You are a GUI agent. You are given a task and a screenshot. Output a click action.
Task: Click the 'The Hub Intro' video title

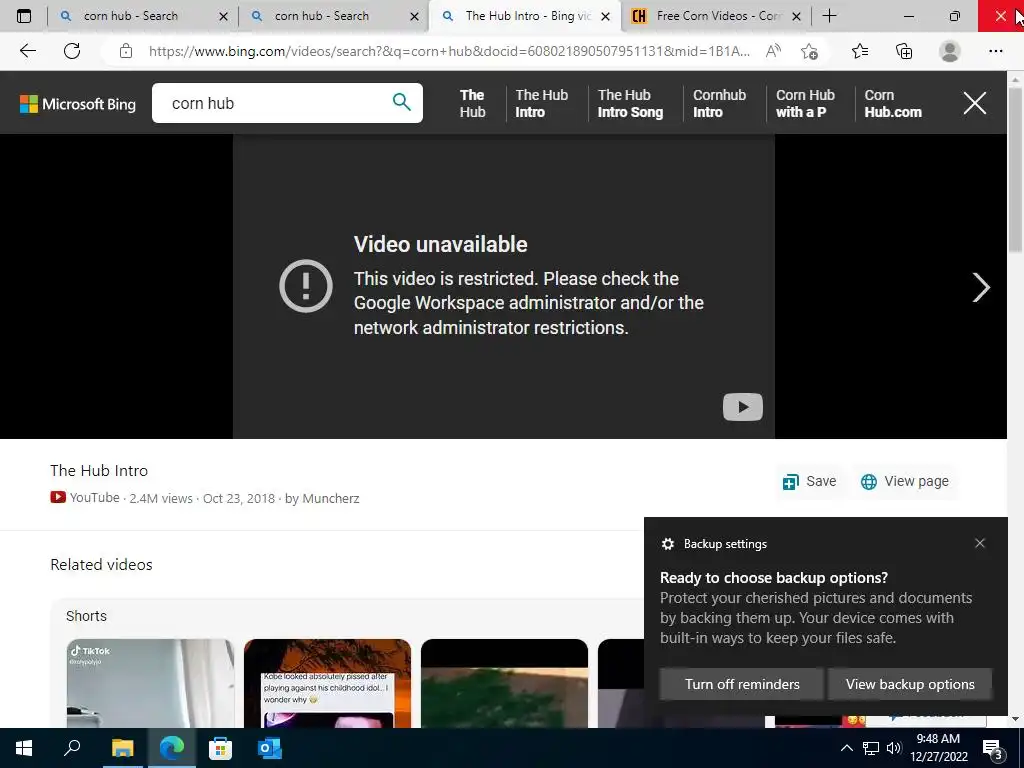point(99,471)
